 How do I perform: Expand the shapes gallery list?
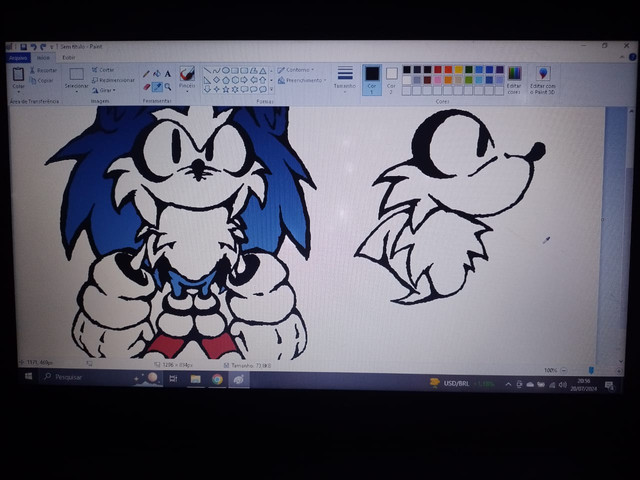[271, 89]
